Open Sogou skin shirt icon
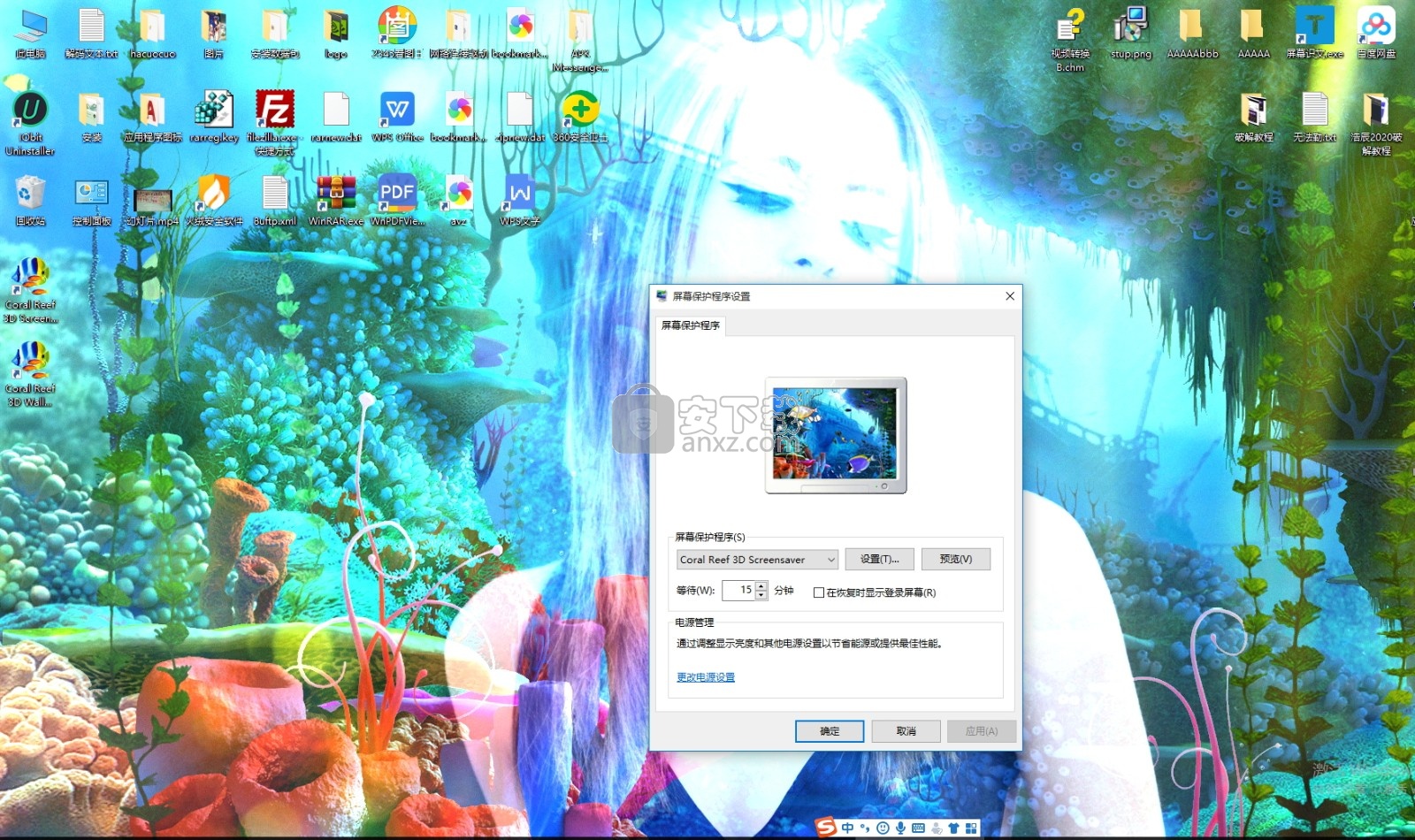 [953, 828]
